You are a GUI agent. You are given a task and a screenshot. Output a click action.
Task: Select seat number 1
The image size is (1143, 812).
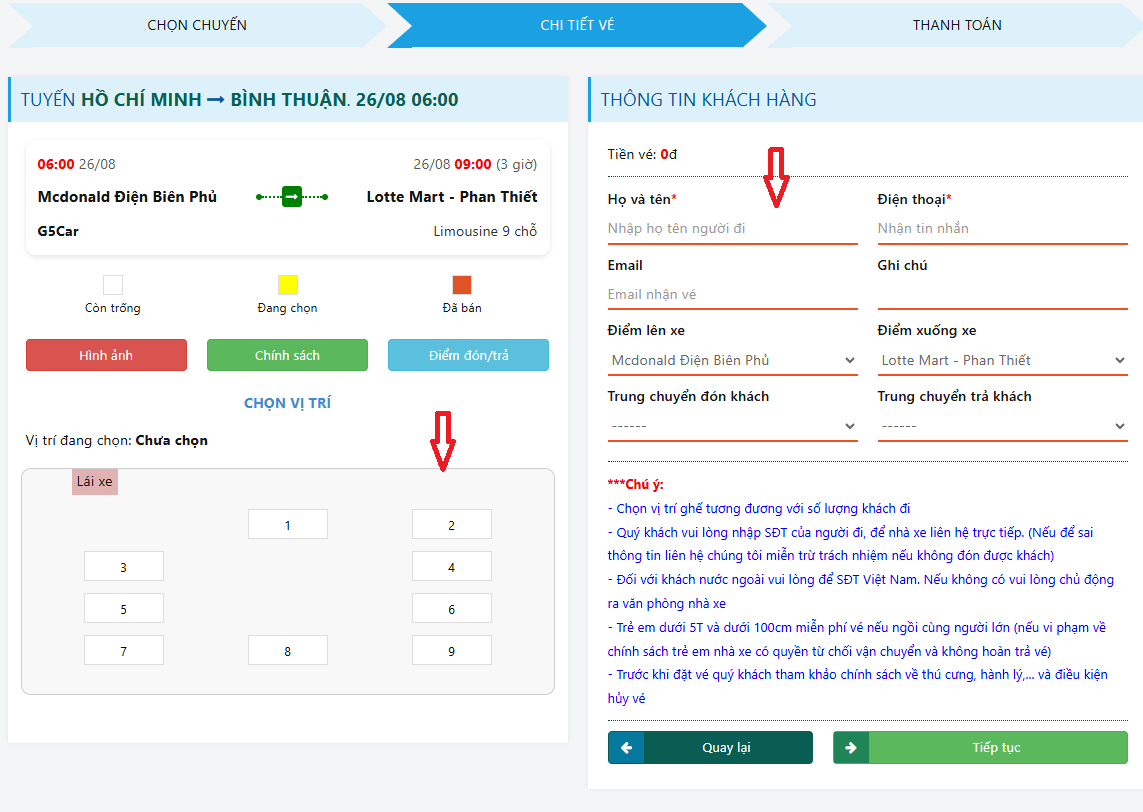point(288,525)
